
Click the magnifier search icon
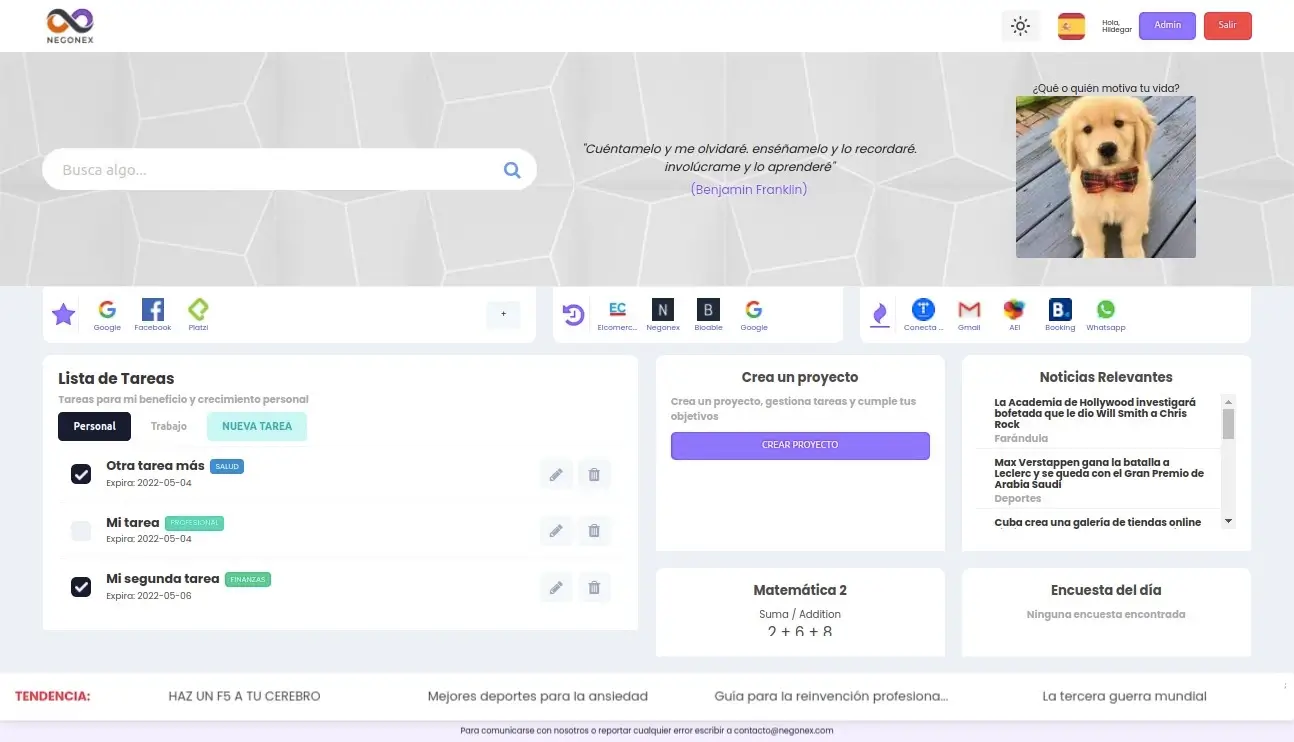(512, 170)
